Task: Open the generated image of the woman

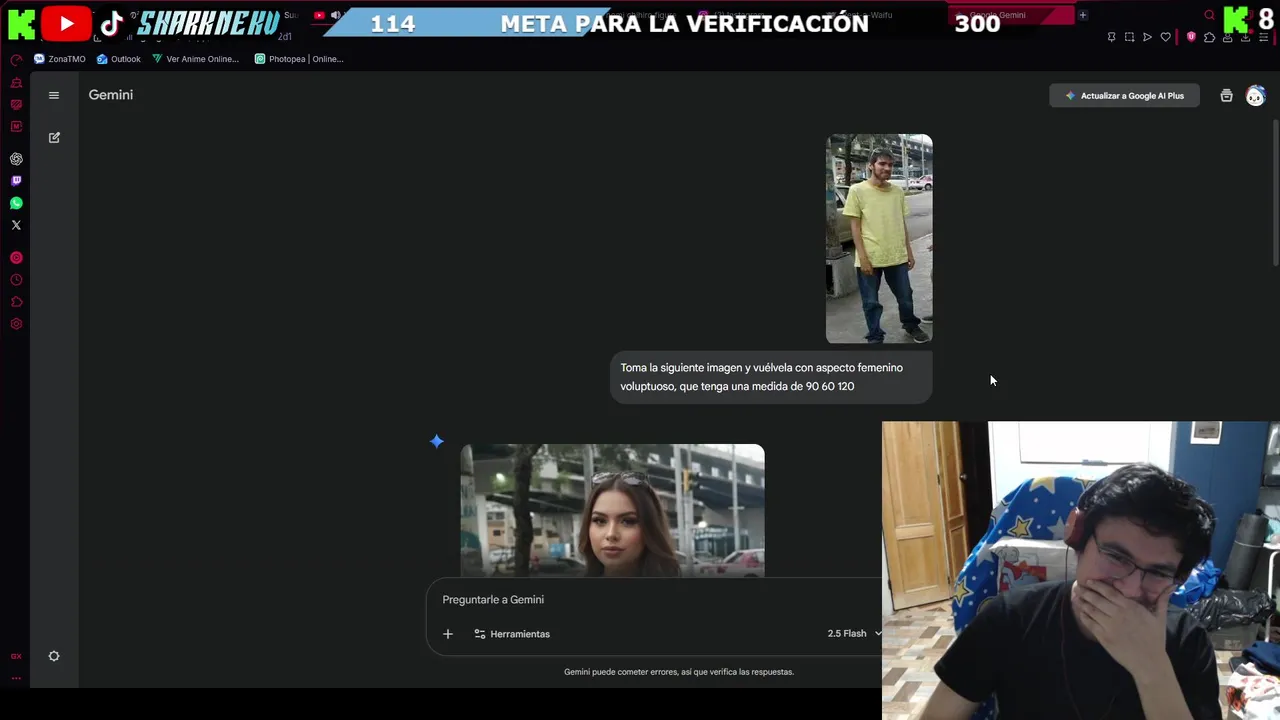Action: (612, 510)
